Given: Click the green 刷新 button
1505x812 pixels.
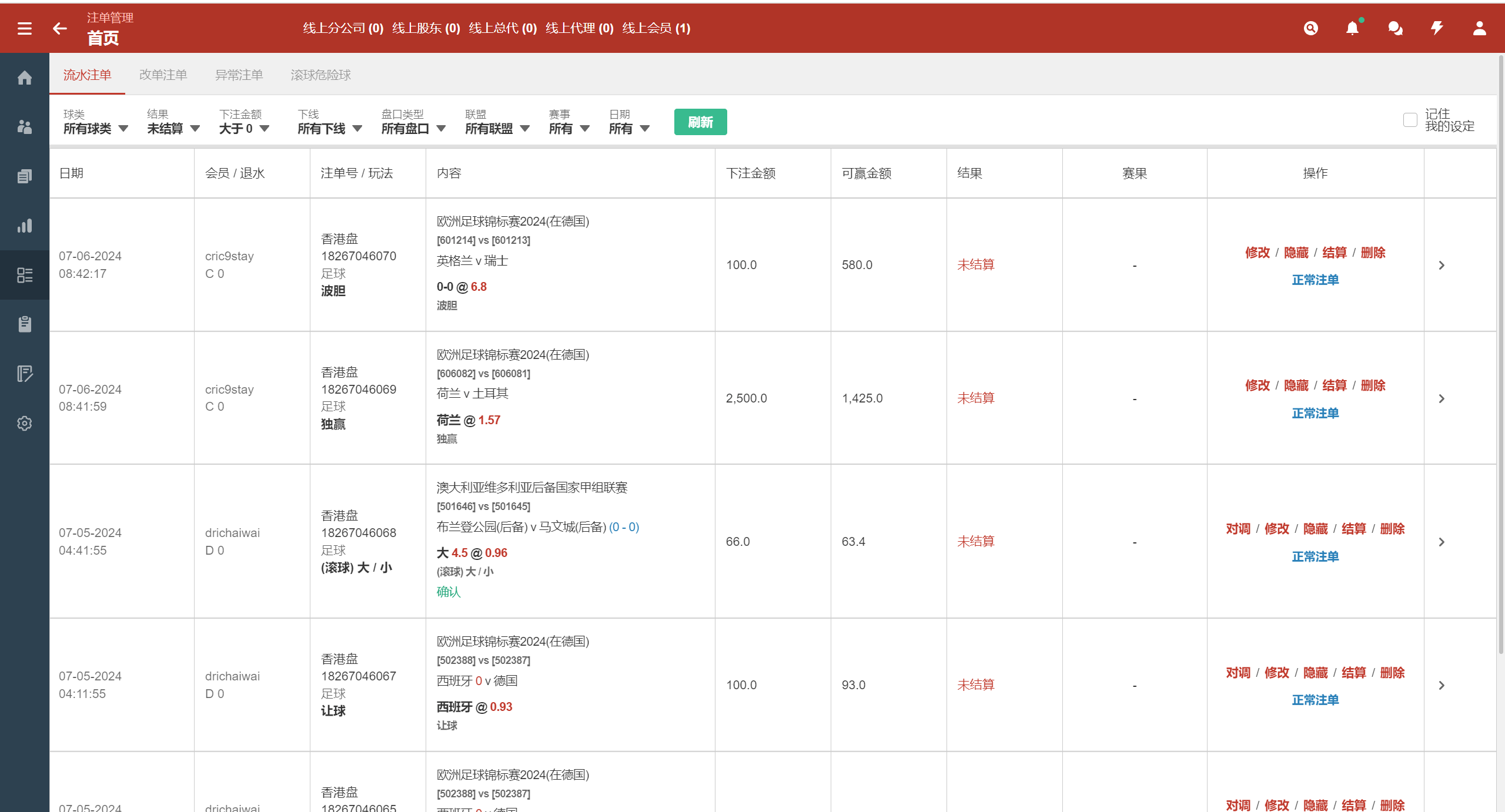Looking at the screenshot, I should click(x=700, y=122).
